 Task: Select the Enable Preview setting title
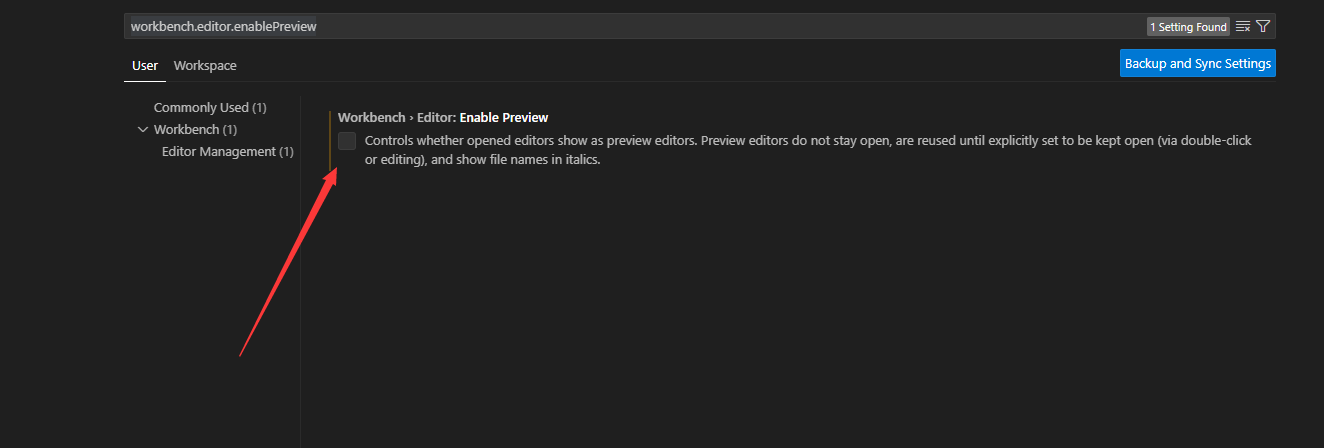pos(504,118)
